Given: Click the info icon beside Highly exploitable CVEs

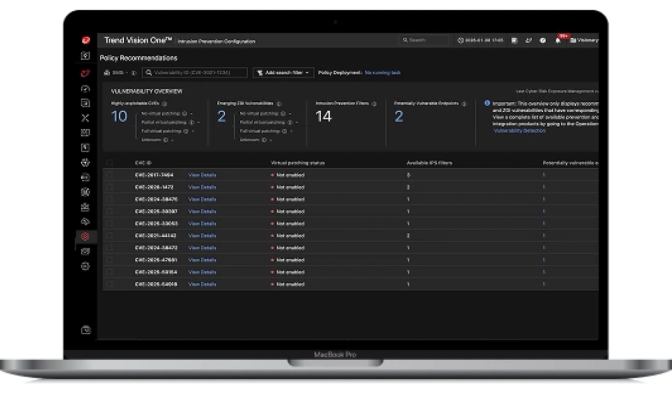Looking at the screenshot, I should click(x=164, y=103).
